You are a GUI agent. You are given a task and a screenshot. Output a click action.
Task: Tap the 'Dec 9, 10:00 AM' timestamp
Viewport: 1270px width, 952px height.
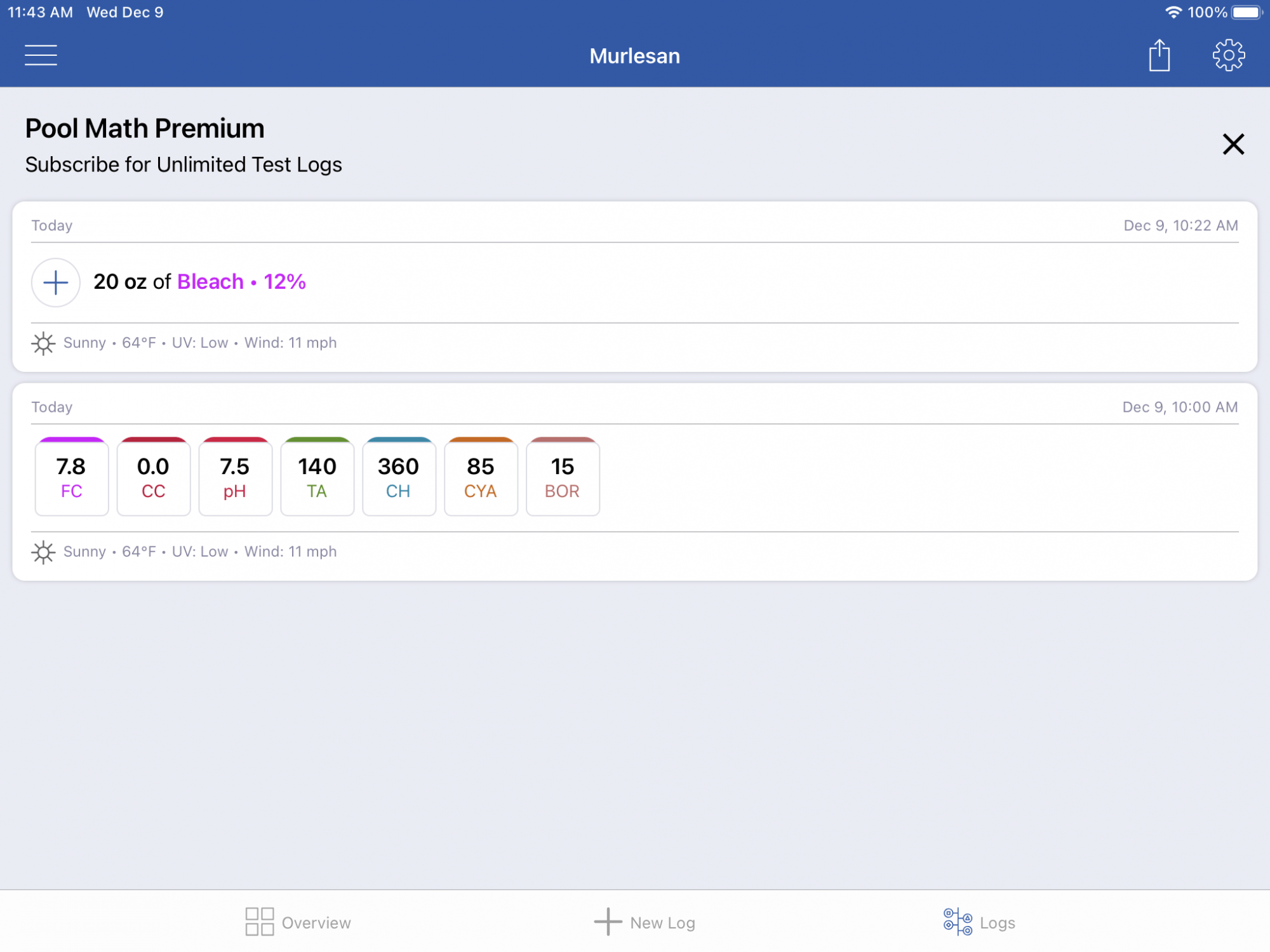1180,407
